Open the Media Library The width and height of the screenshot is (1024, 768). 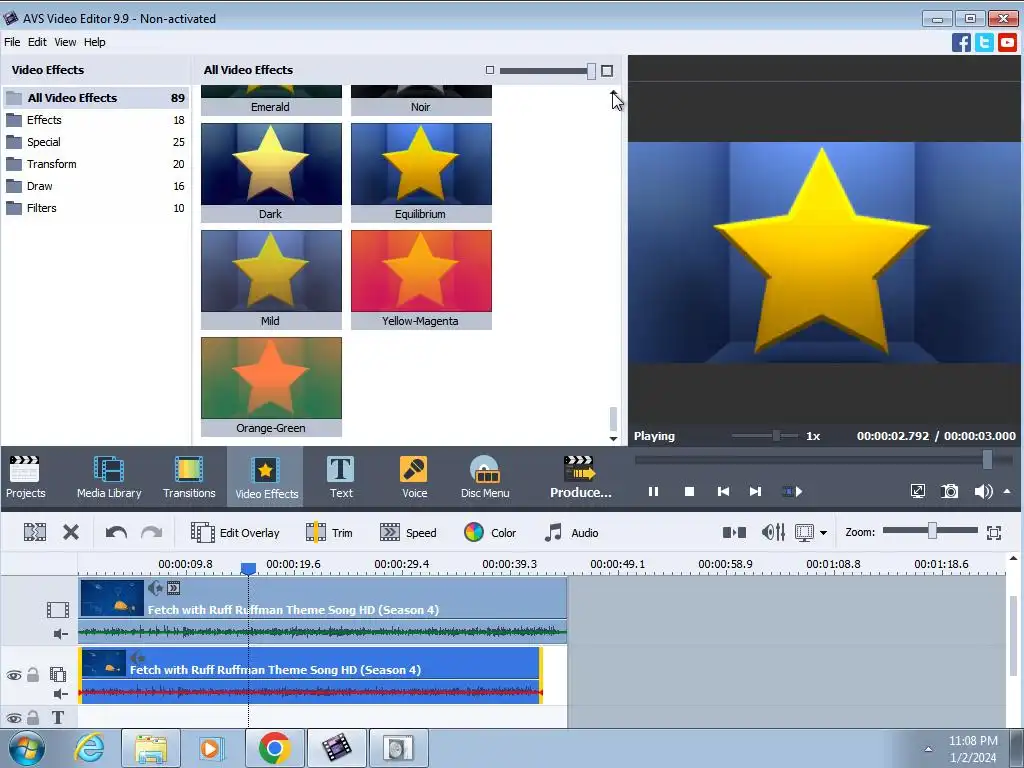click(x=109, y=477)
